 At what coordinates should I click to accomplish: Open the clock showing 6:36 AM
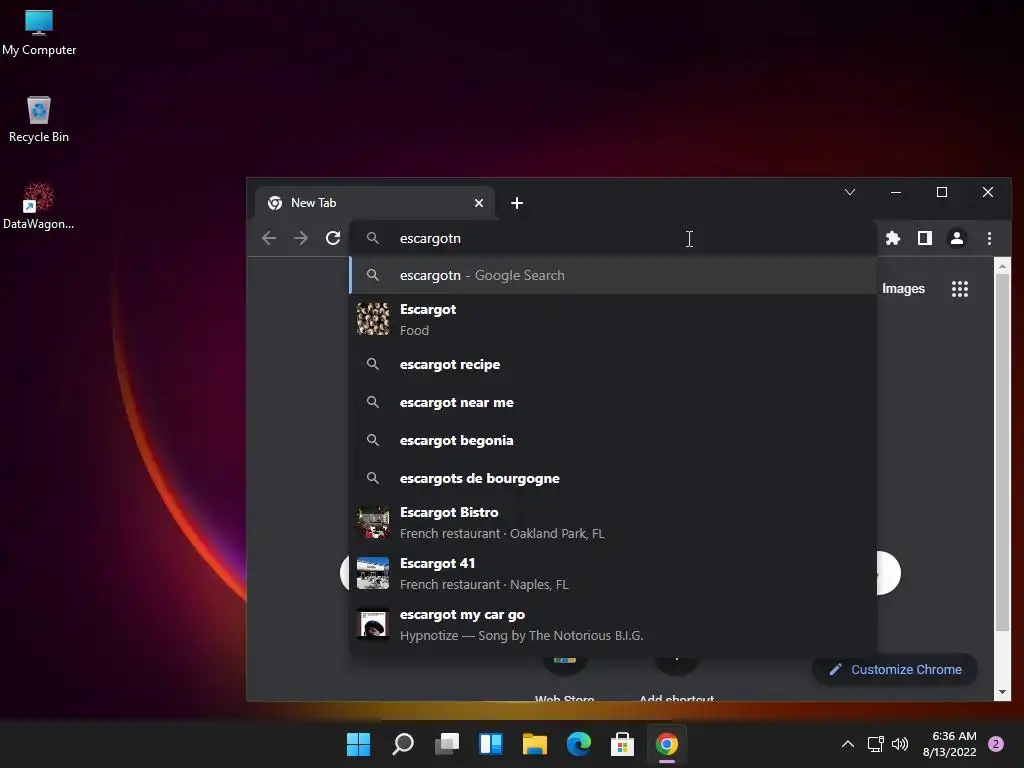pyautogui.click(x=950, y=744)
